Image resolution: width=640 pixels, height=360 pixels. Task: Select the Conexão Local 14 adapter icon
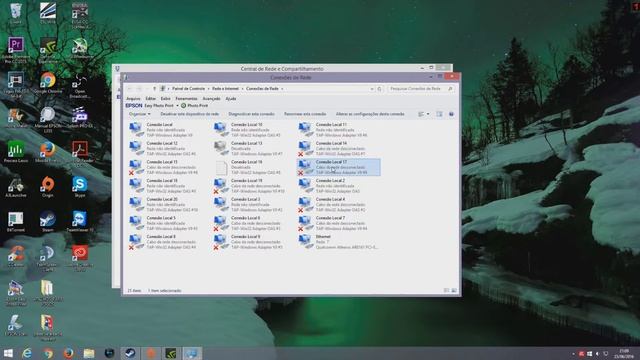pos(305,148)
